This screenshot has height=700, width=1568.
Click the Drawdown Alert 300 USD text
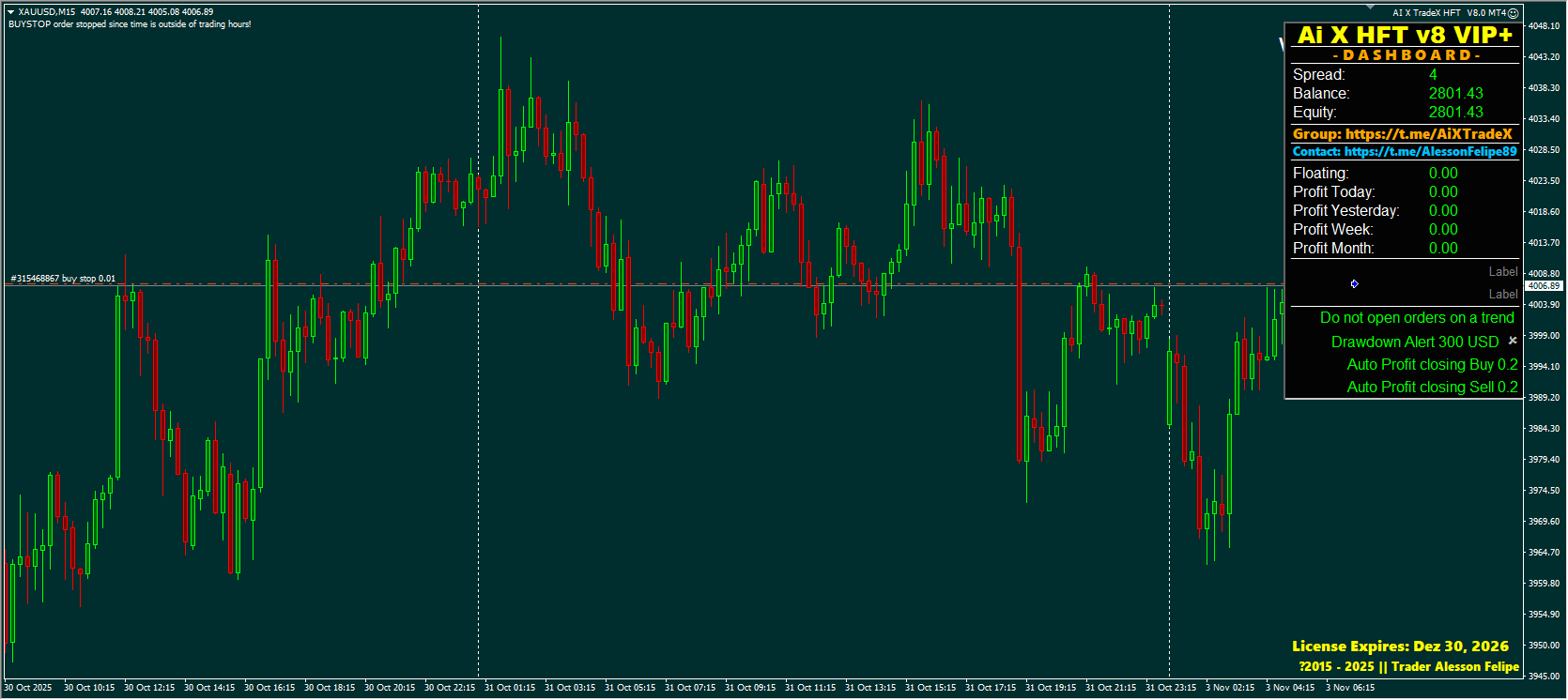(x=1414, y=342)
